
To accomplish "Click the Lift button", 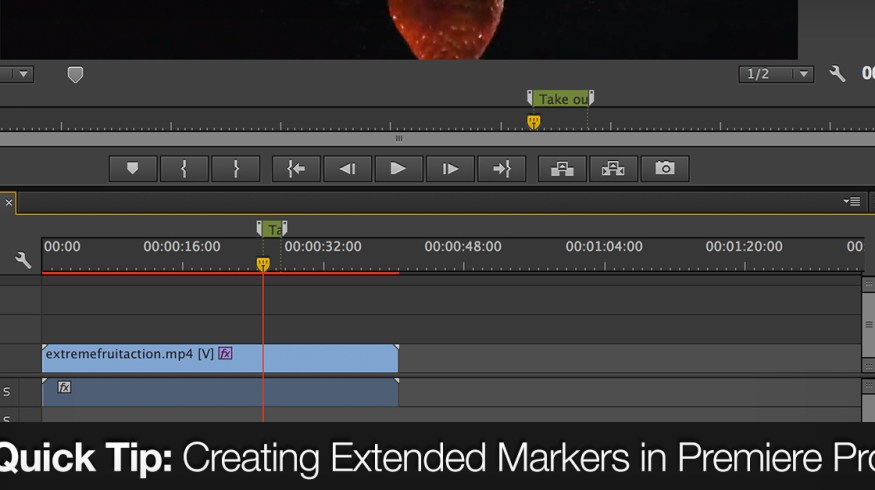I will 562,169.
